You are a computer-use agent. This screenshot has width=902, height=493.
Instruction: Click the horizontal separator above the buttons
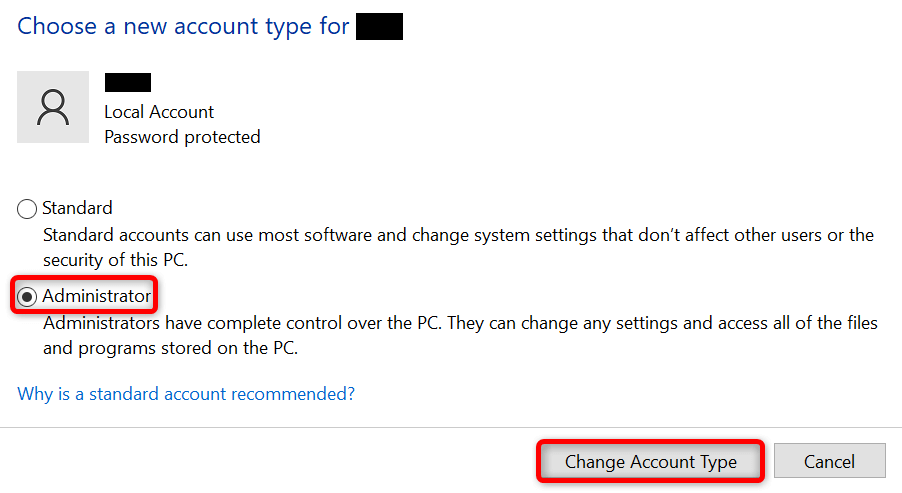pyautogui.click(x=450, y=428)
